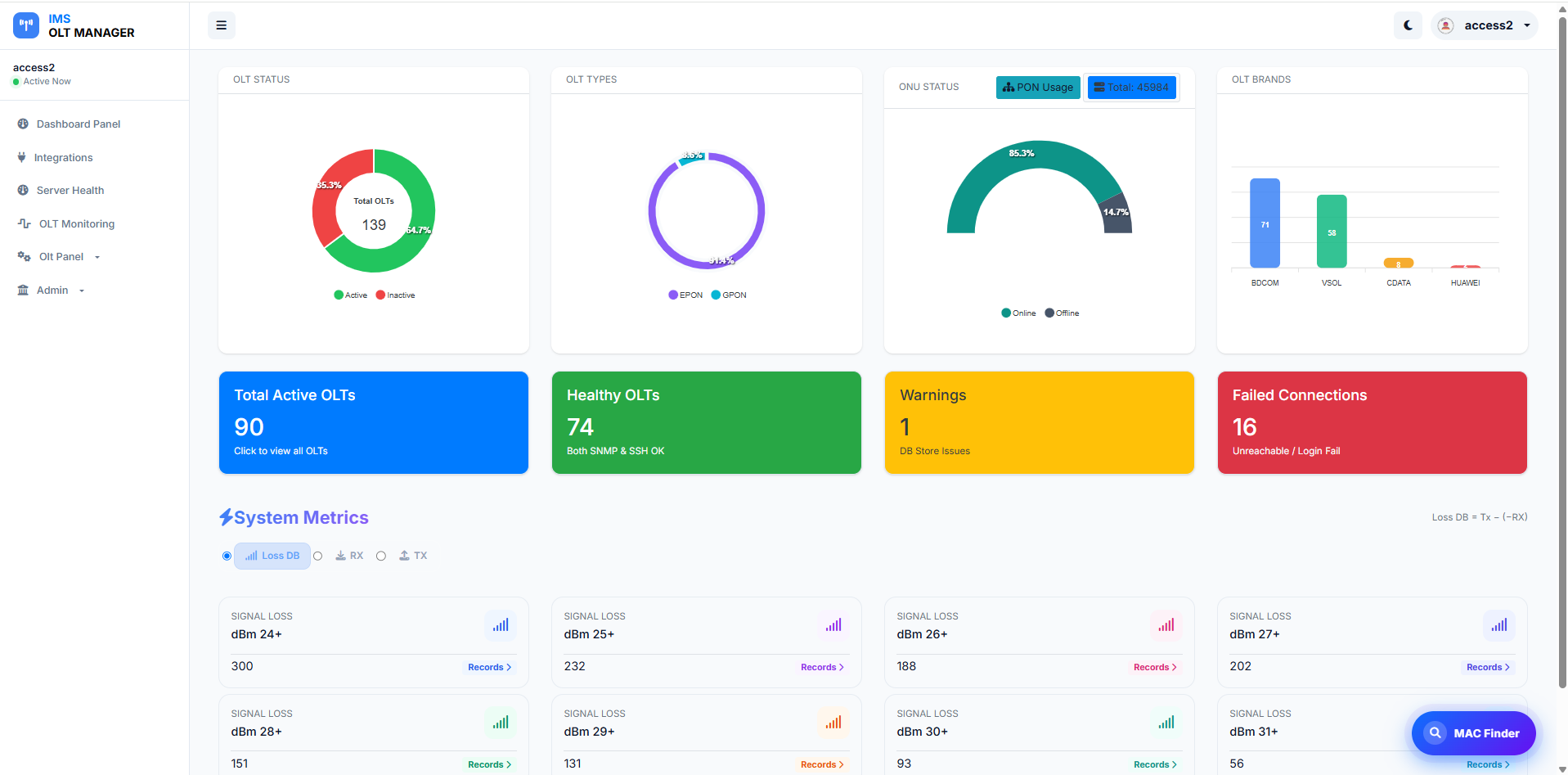Click signal bars icon on dBm 28+ card
Viewport: 1568px width, 775px height.
501,723
